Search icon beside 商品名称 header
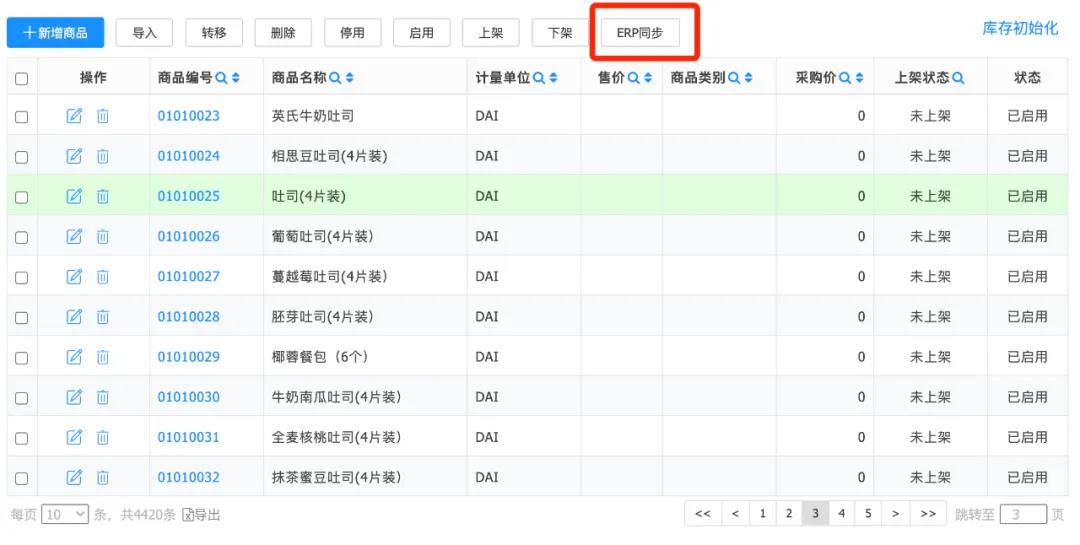The height and width of the screenshot is (545, 1080). tap(335, 78)
